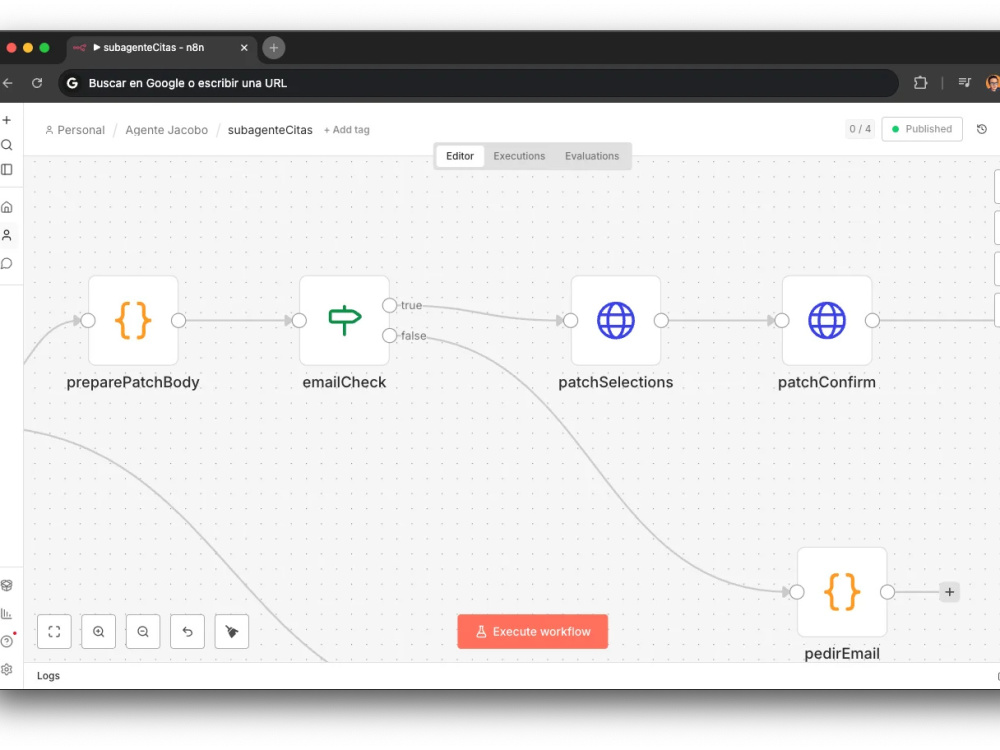Open the sidebar templates cube icon
Viewport: 1000px width, 750px height.
7,585
